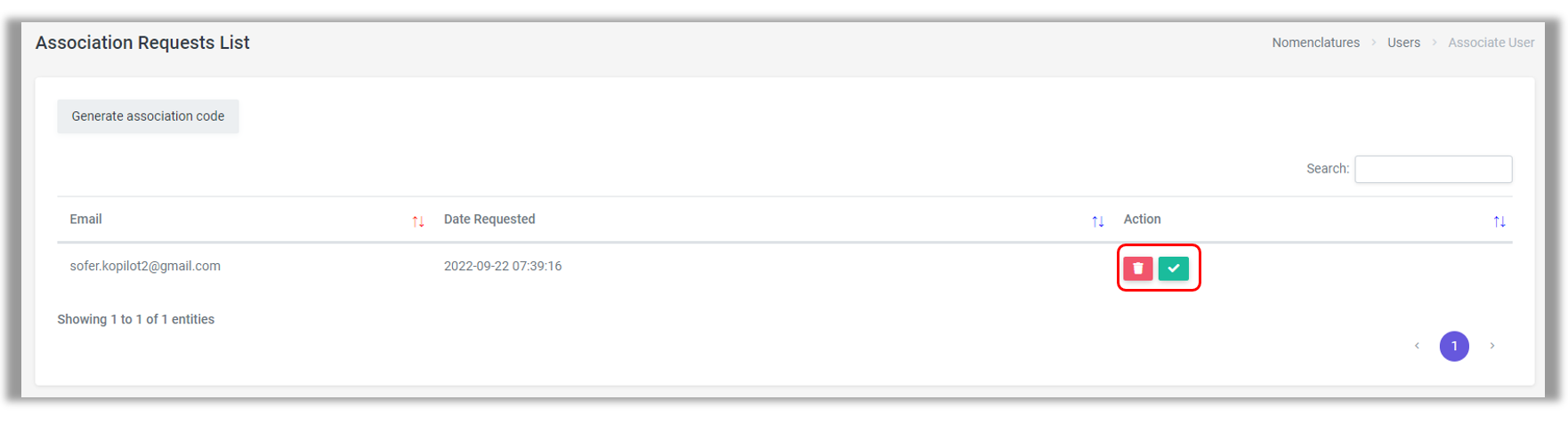Approve the association request with green checkmark
1568x424 pixels.
[1173, 268]
